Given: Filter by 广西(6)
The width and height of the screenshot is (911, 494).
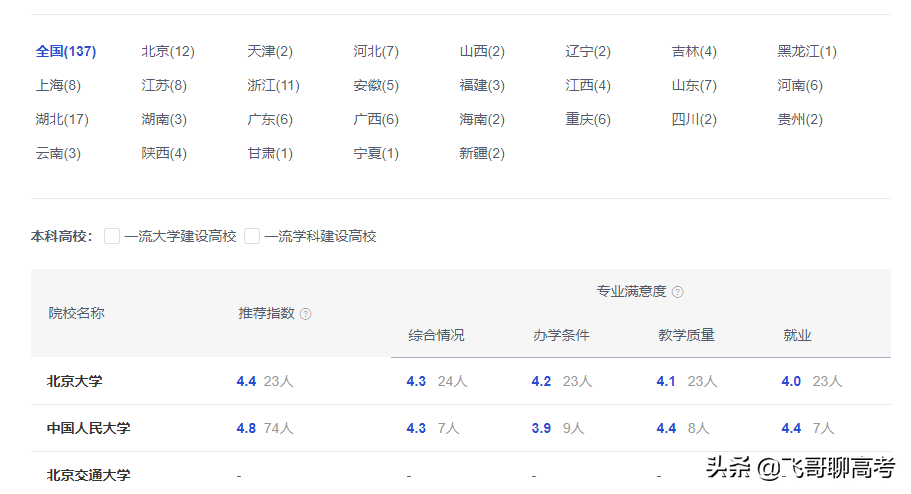Looking at the screenshot, I should [x=376, y=120].
